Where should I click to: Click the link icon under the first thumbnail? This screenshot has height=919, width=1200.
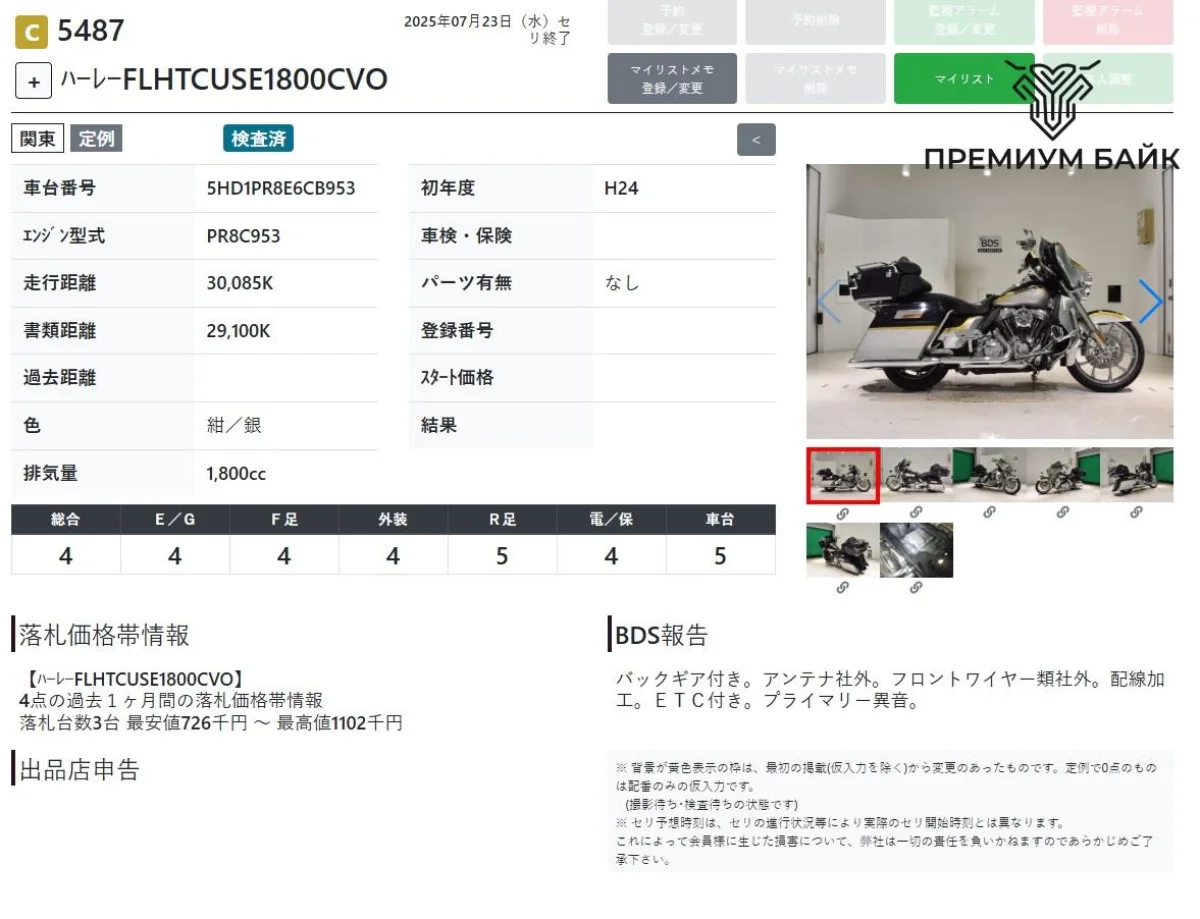(842, 512)
